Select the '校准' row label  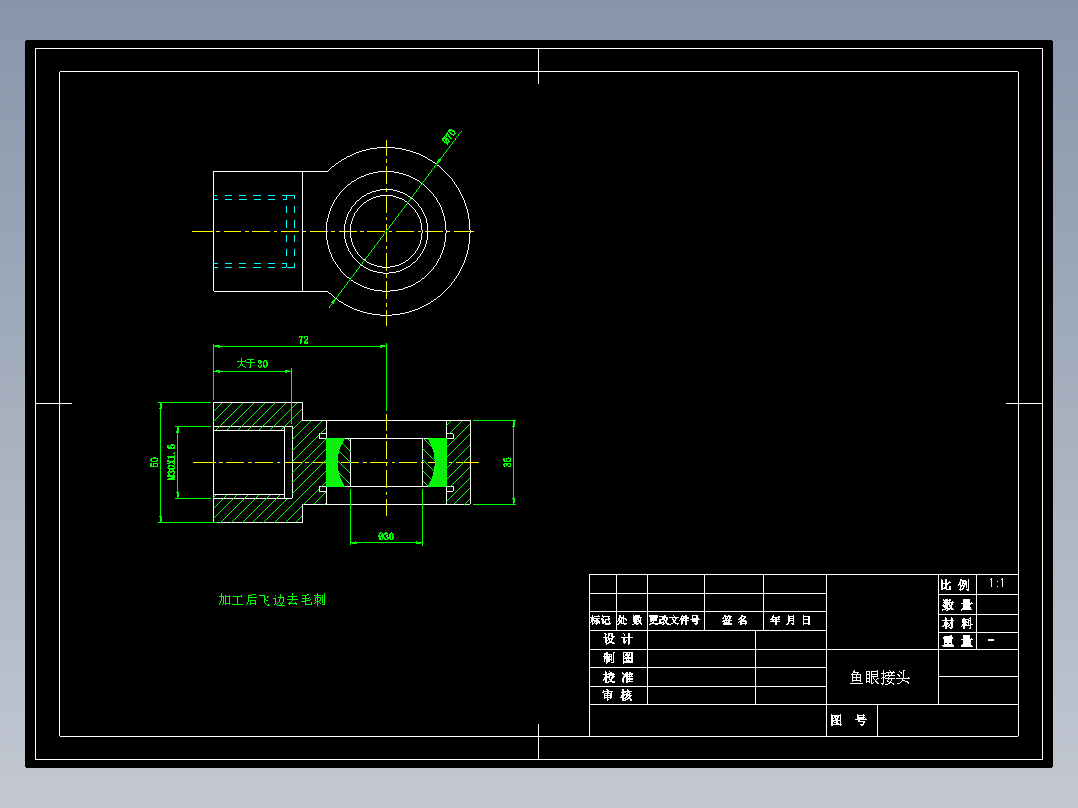pos(617,677)
